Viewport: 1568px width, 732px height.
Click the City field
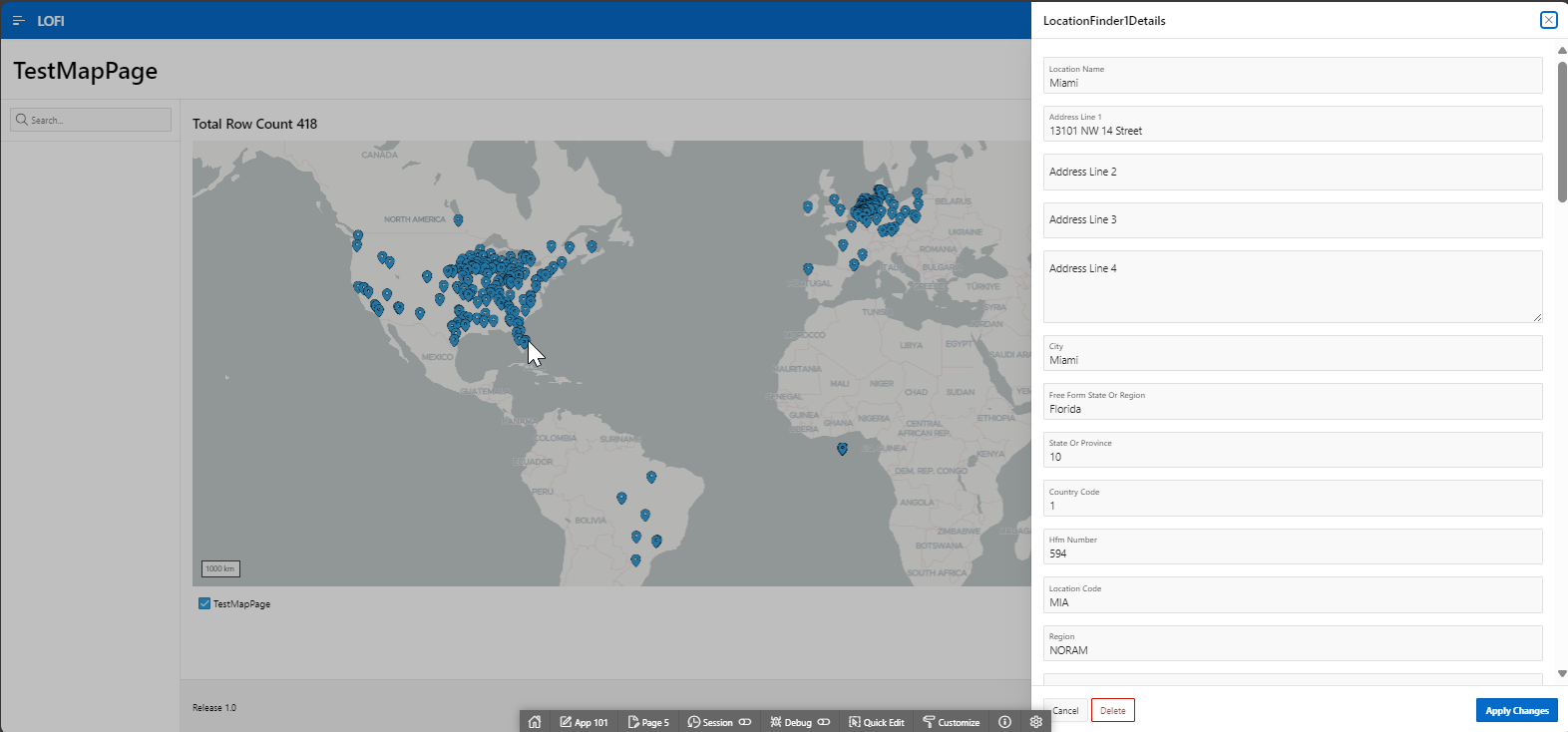click(1293, 353)
